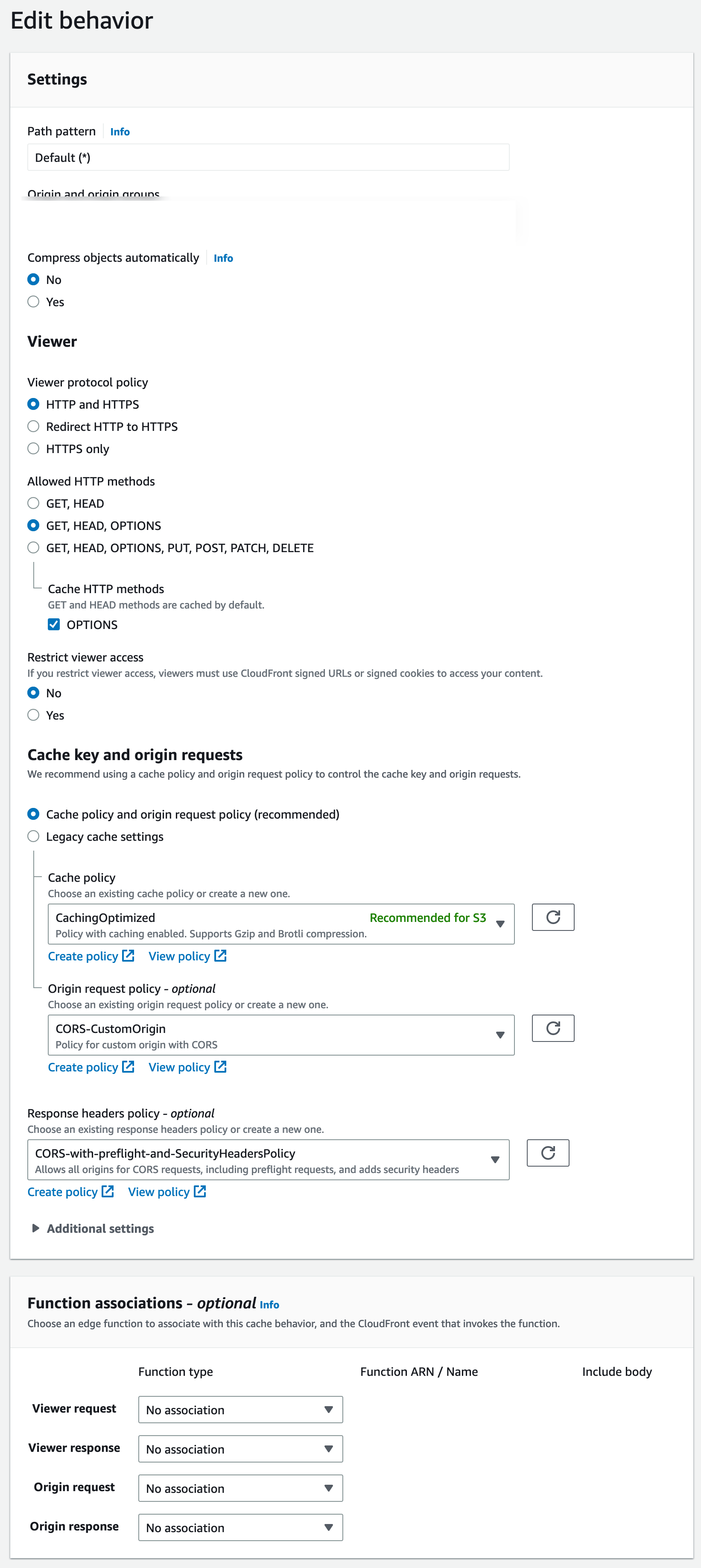Refresh the Origin request policy list
The height and width of the screenshot is (1568, 701).
(552, 1028)
